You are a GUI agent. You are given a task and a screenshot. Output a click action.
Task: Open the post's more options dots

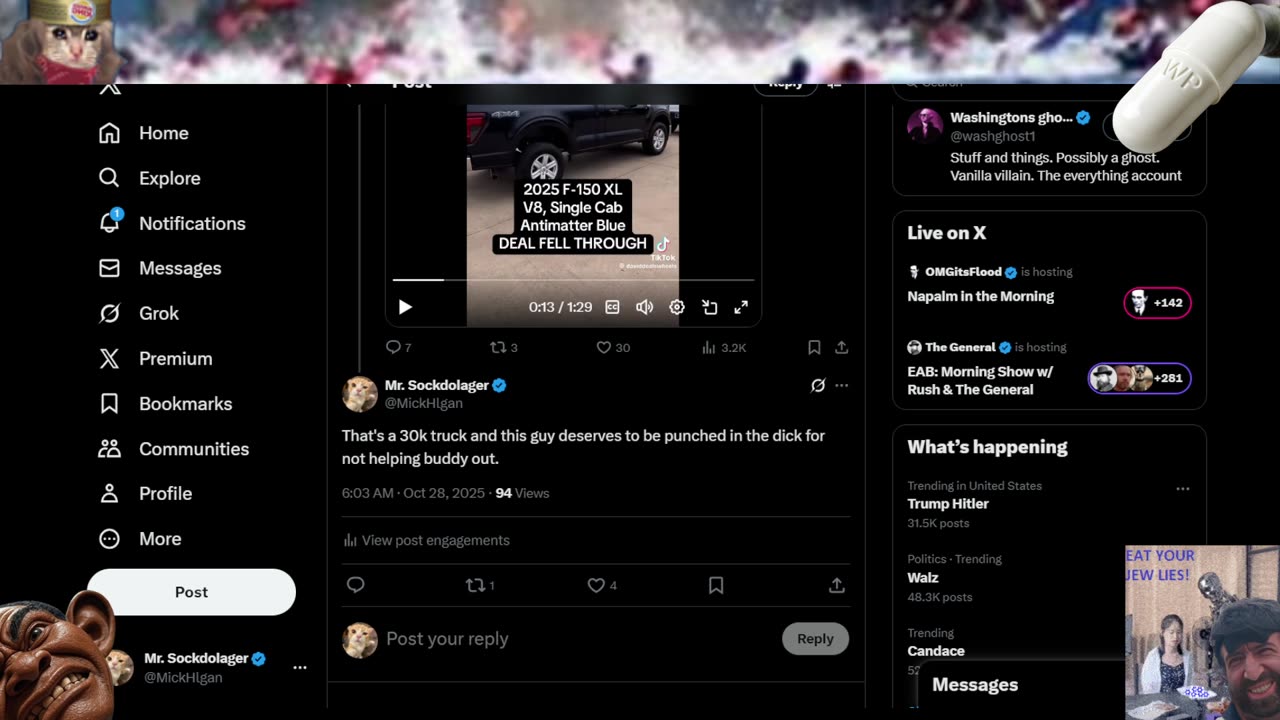tap(842, 385)
